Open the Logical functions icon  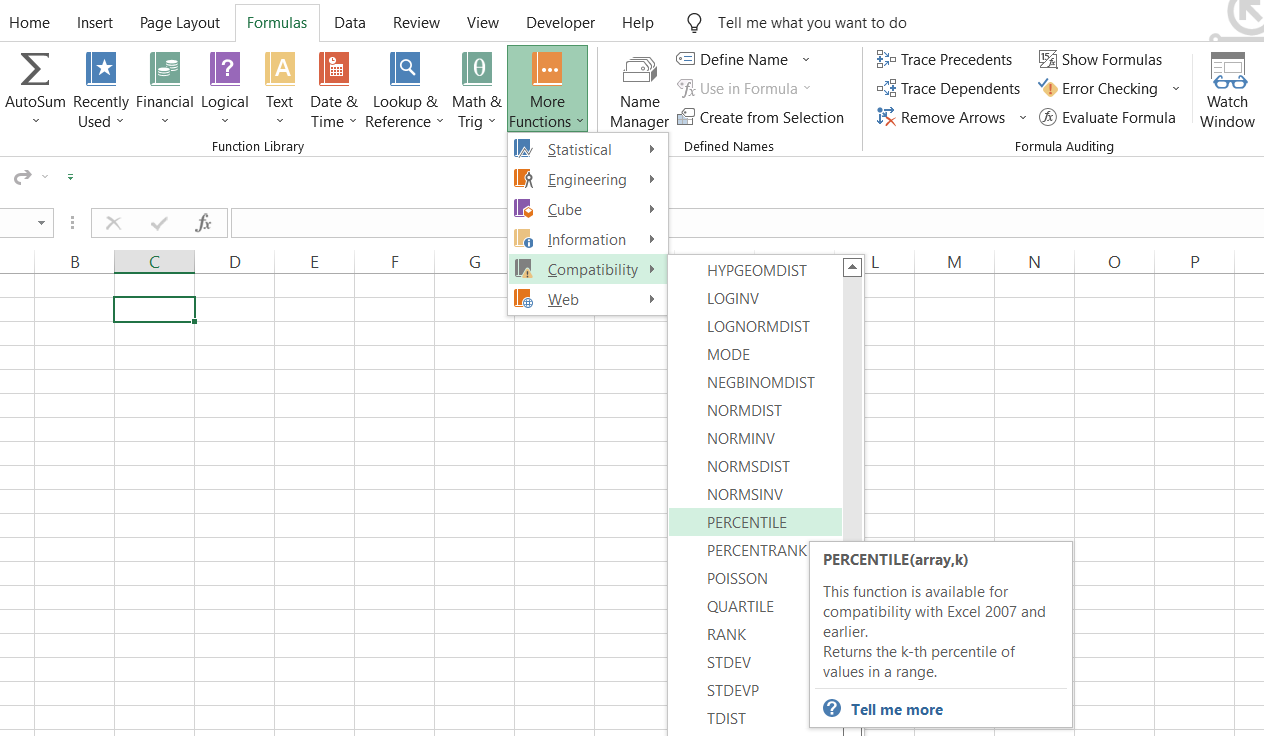(224, 71)
